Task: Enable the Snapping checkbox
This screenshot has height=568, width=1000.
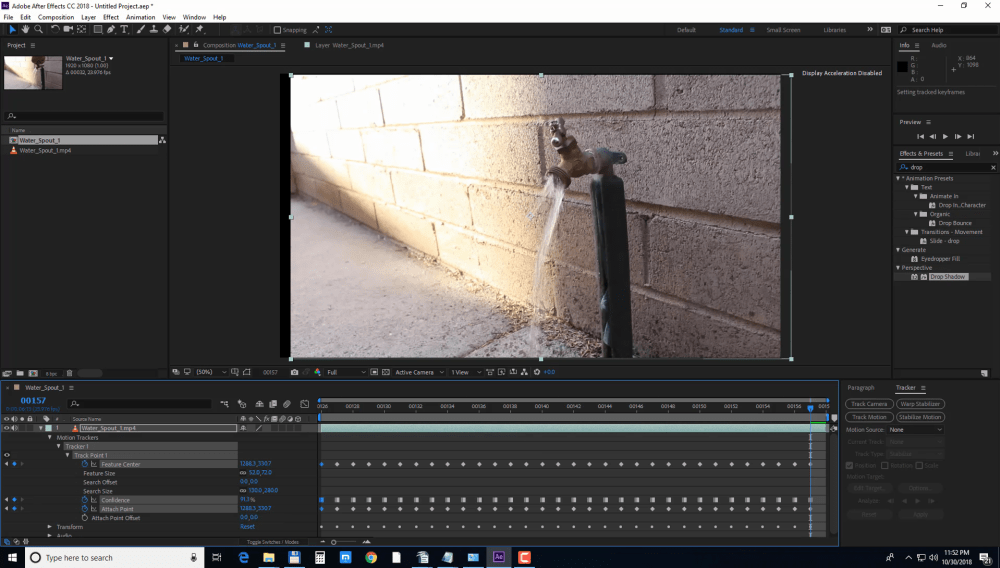Action: pos(277,30)
